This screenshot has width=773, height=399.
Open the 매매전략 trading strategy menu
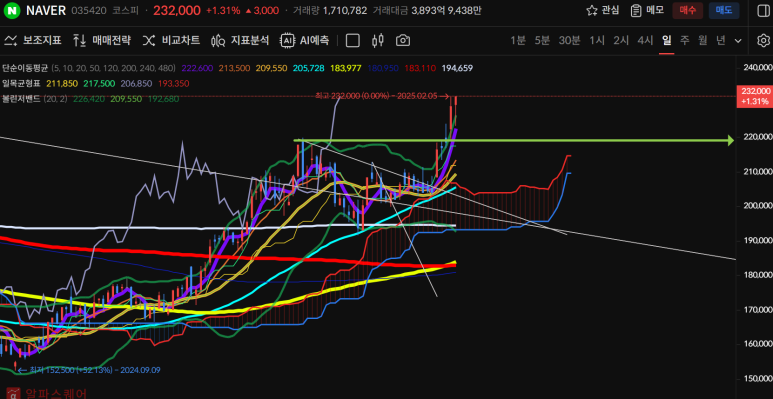pyautogui.click(x=102, y=40)
